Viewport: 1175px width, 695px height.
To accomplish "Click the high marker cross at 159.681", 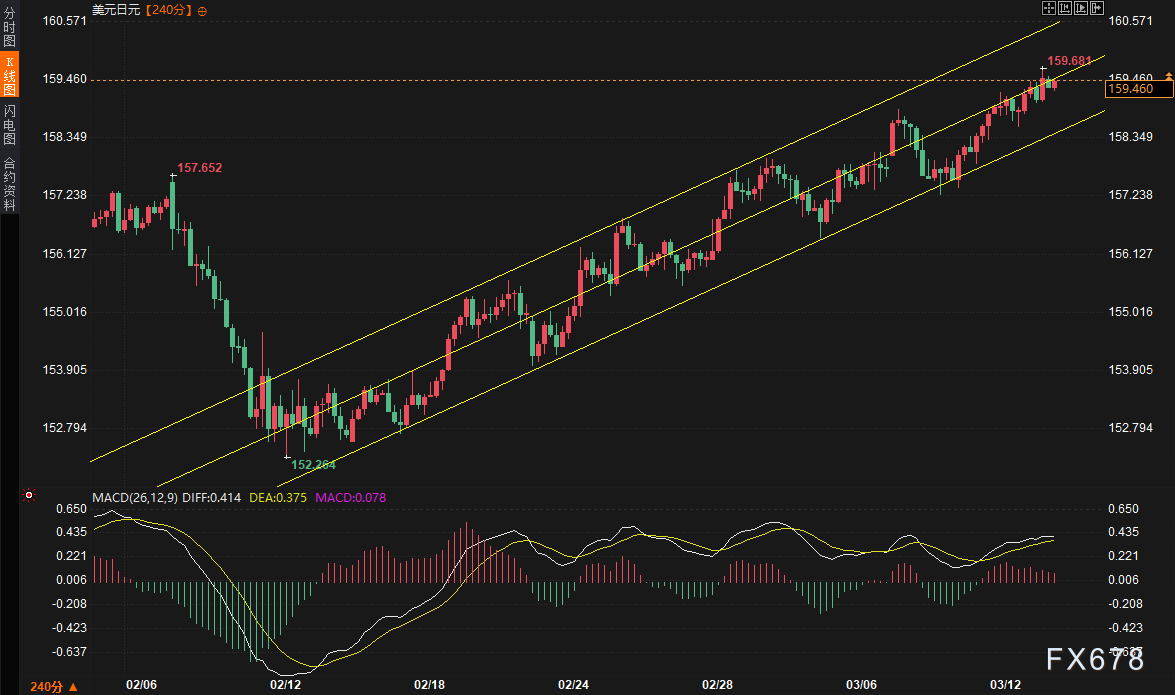I will pos(1043,69).
